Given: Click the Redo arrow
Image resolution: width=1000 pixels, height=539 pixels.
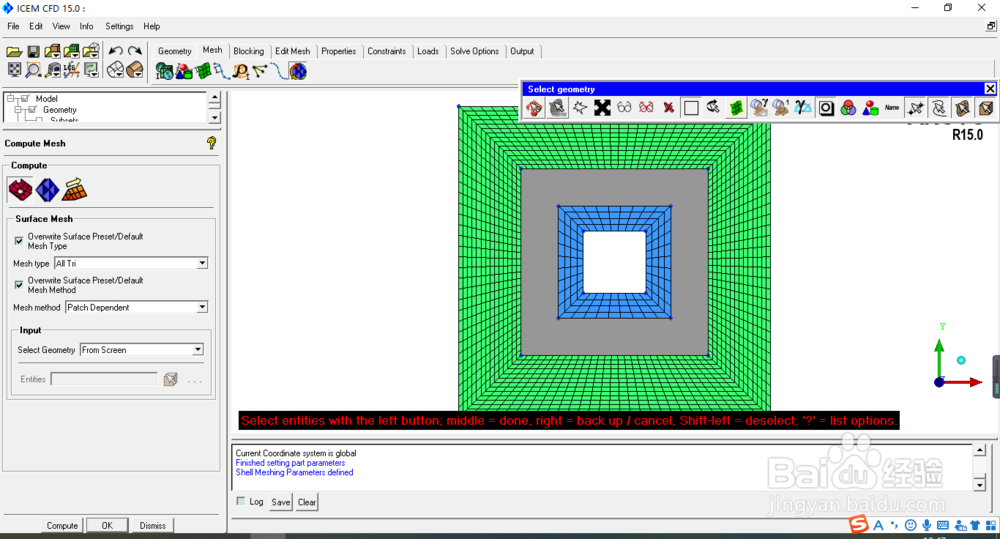Looking at the screenshot, I should point(135,51).
